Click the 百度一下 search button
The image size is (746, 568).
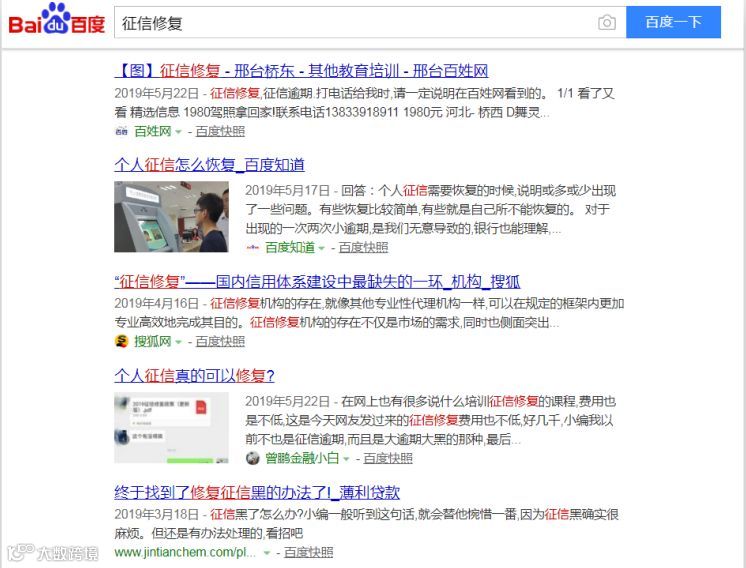click(x=673, y=22)
